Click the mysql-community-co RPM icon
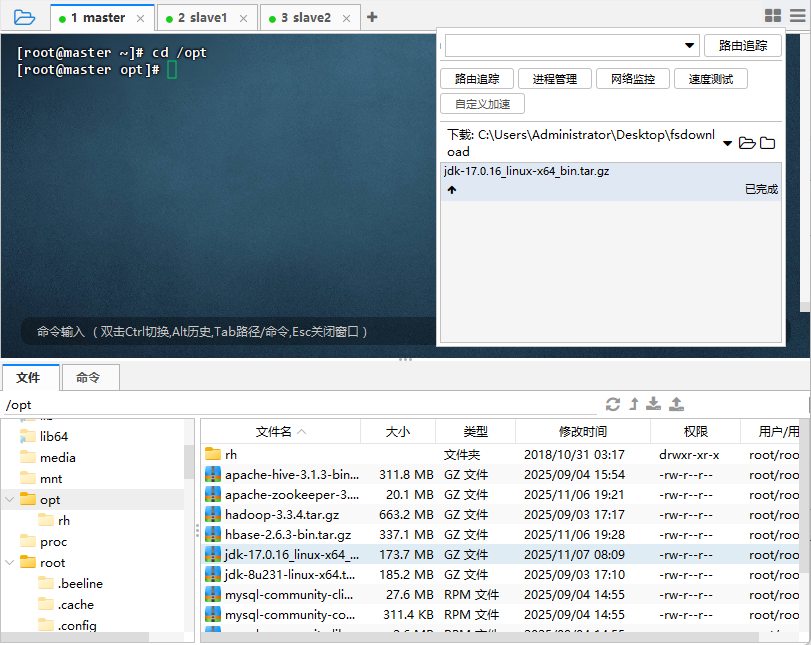 213,614
